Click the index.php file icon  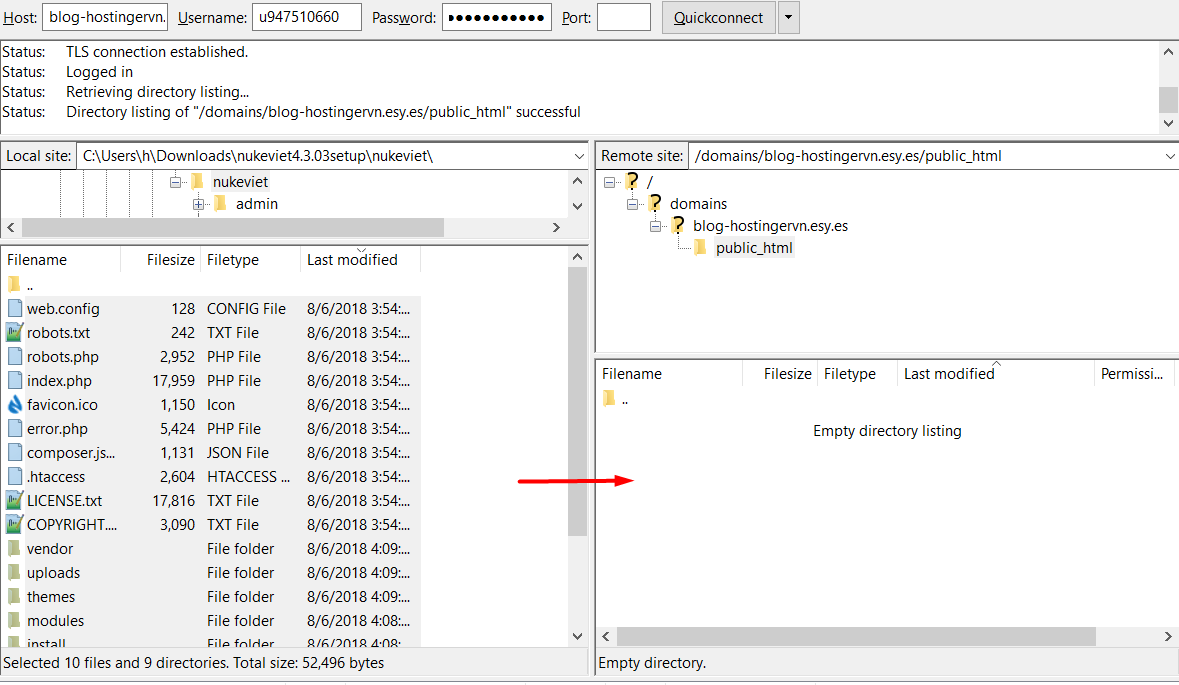coord(14,380)
